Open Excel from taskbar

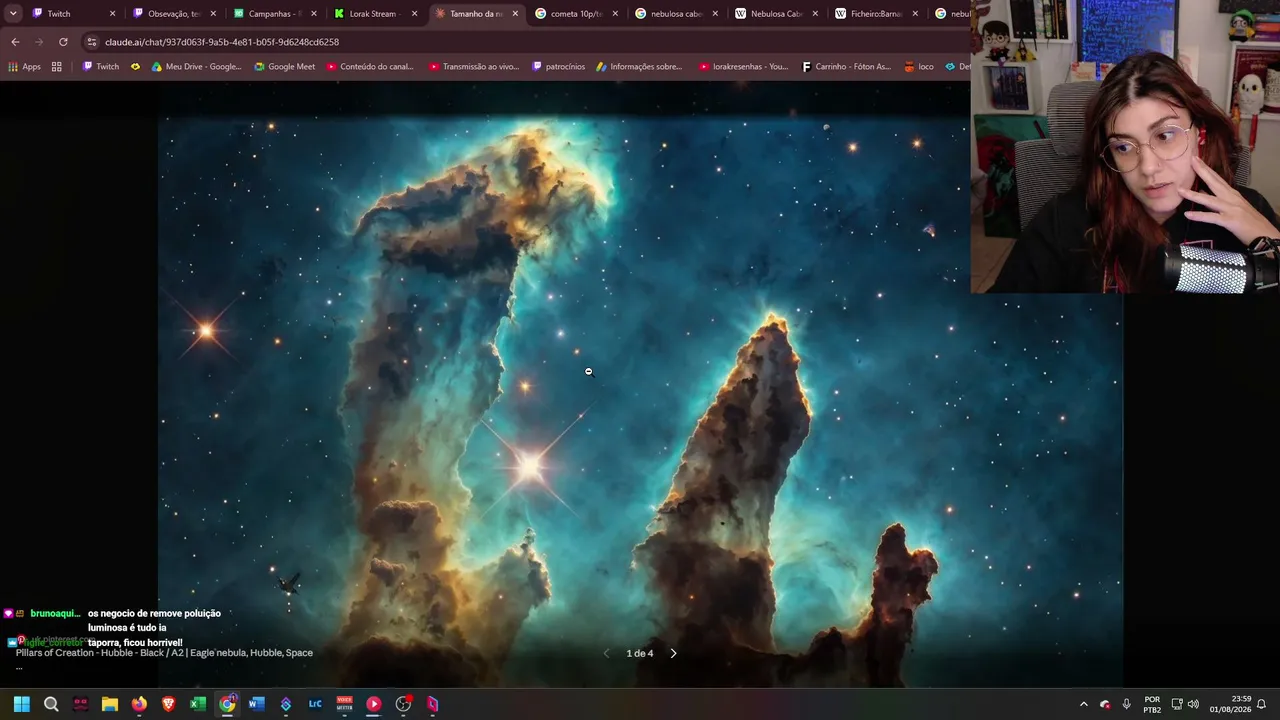[198, 704]
